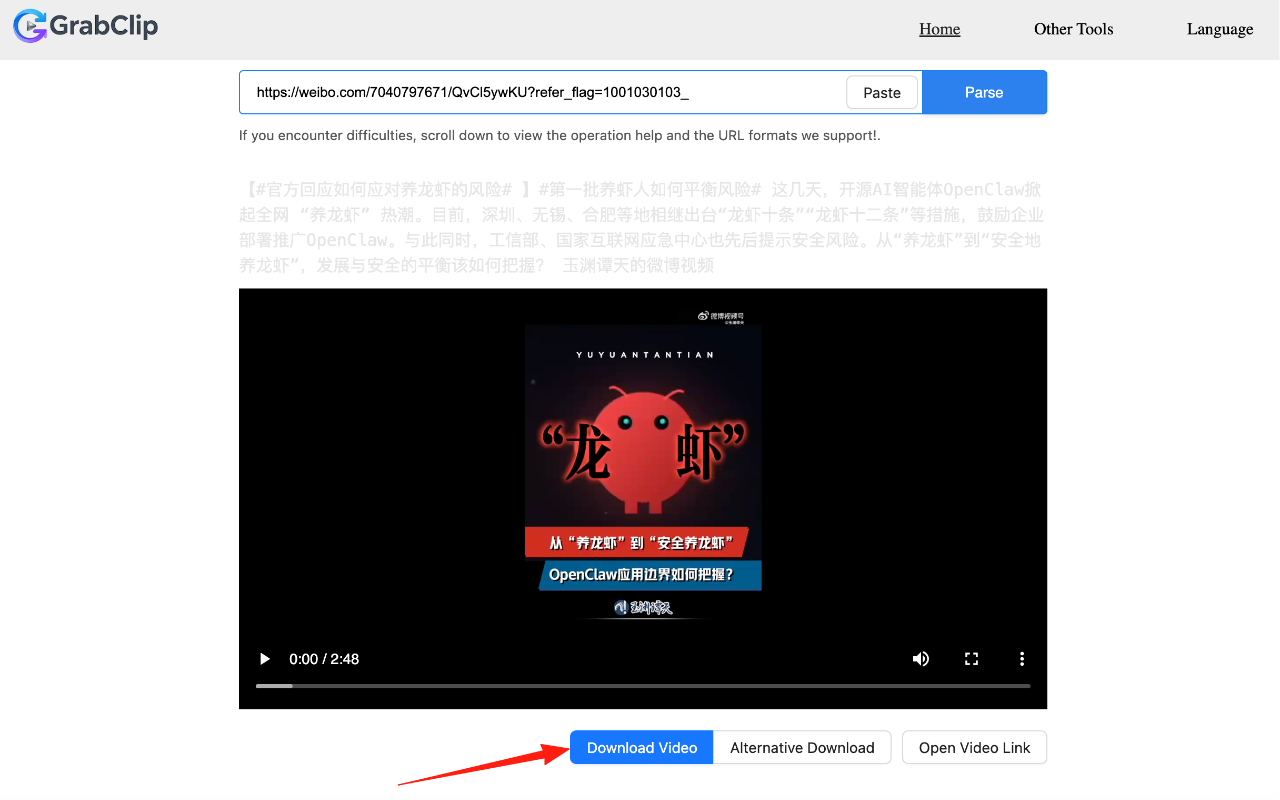The height and width of the screenshot is (800, 1280).
Task: Click the 0:00 / 2:48 time display
Action: (324, 659)
